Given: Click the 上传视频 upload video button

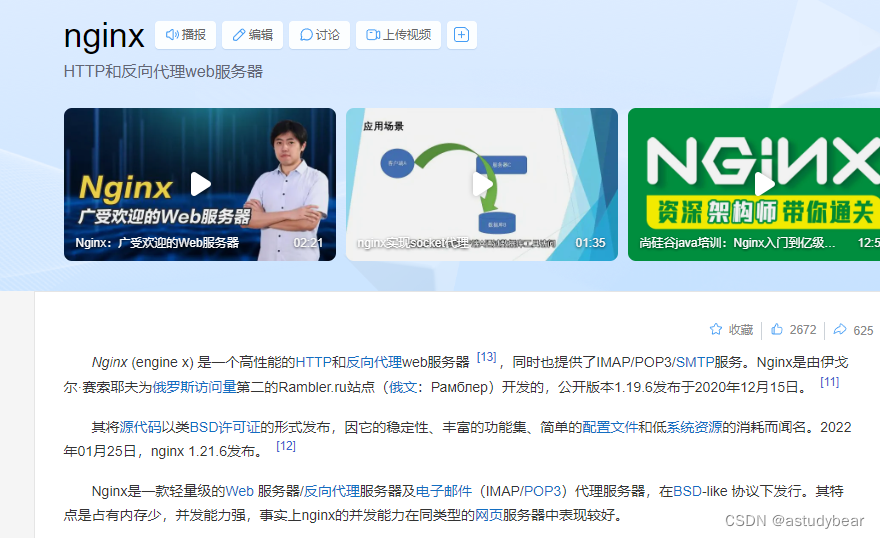Looking at the screenshot, I should pos(398,35).
